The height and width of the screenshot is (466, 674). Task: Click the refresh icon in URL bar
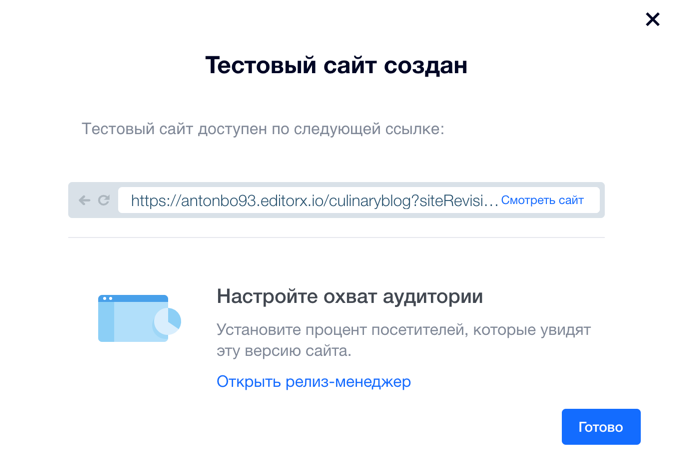coord(104,200)
